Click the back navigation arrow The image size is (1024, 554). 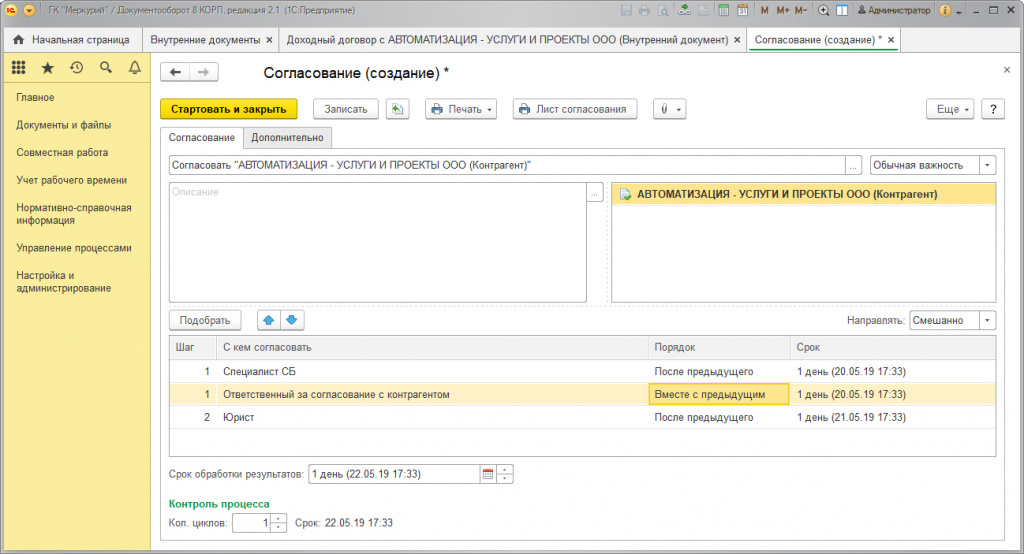176,72
